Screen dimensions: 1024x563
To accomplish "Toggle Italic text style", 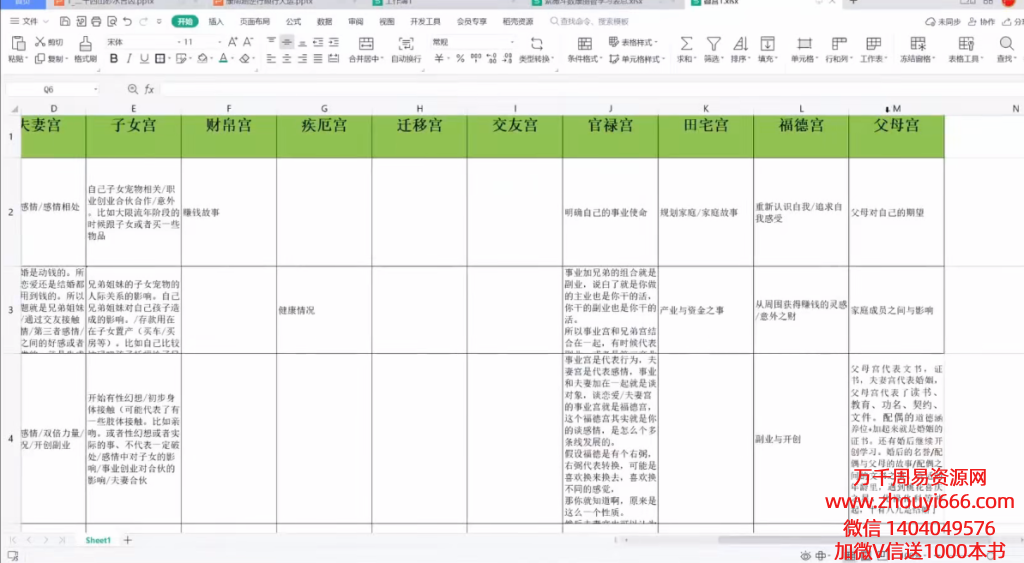I will [130, 59].
